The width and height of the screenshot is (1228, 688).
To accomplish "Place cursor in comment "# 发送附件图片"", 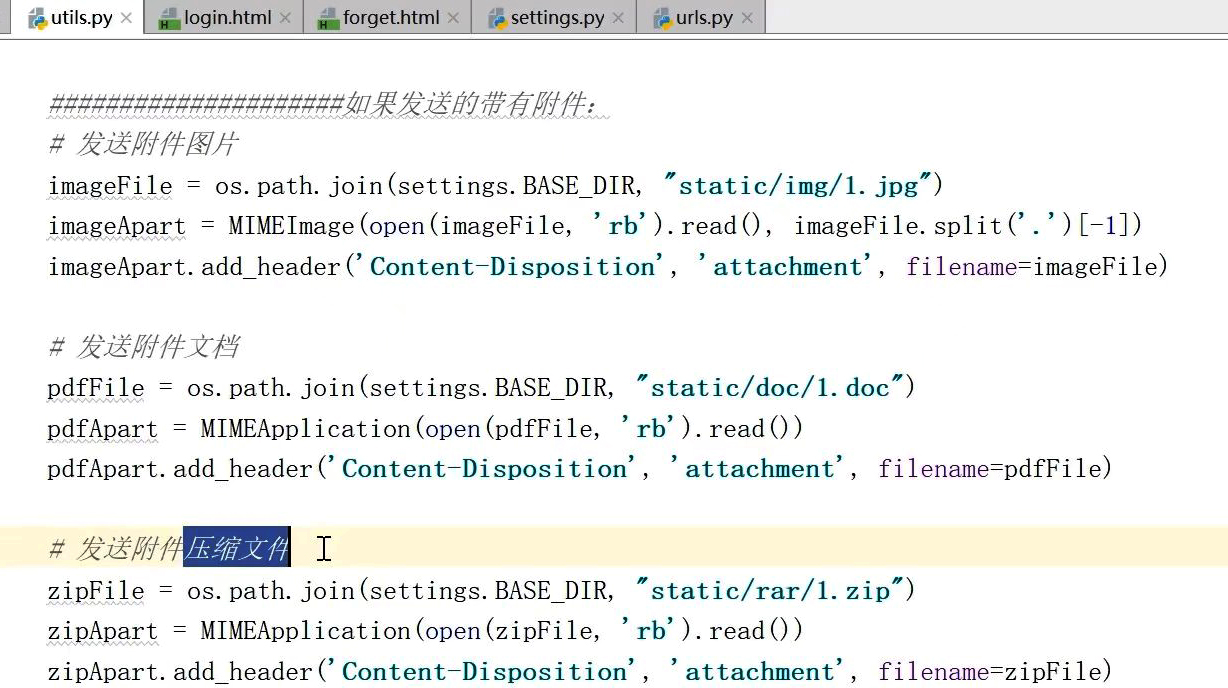I will pyautogui.click(x=143, y=145).
